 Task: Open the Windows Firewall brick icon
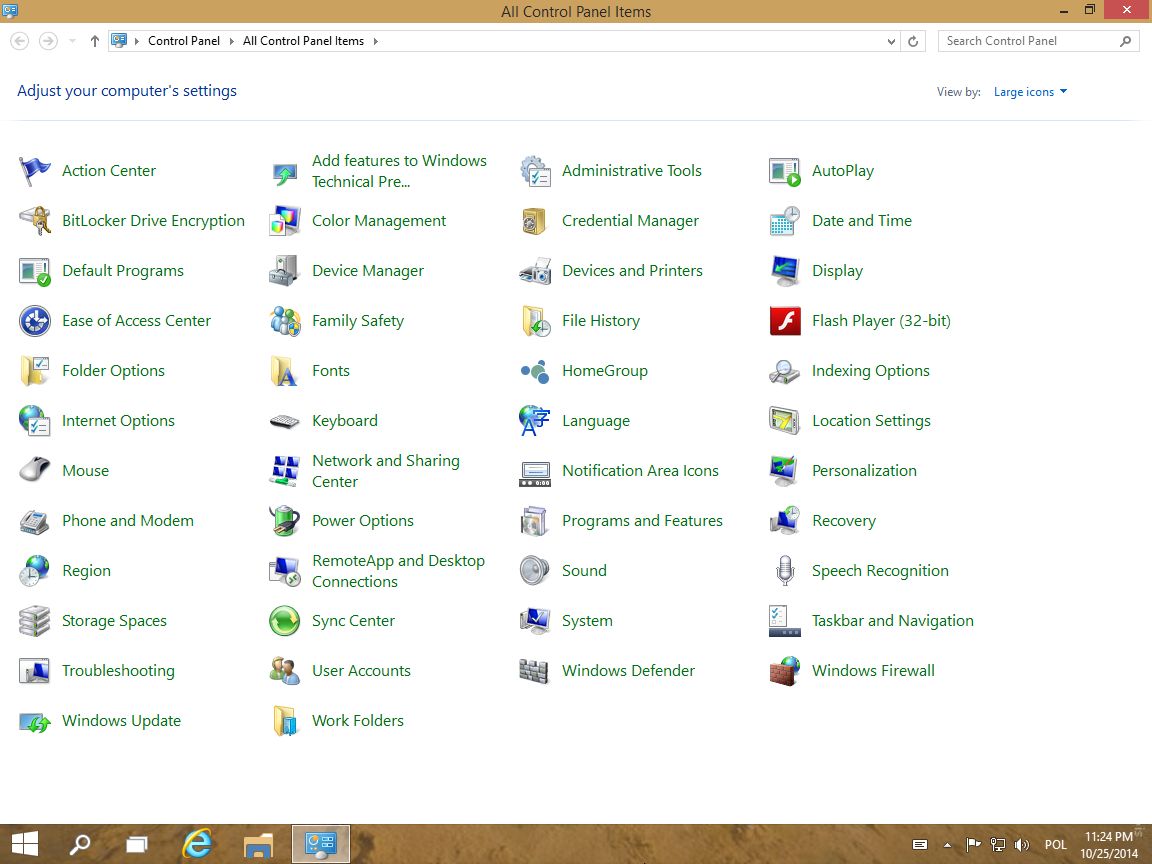[x=785, y=671]
